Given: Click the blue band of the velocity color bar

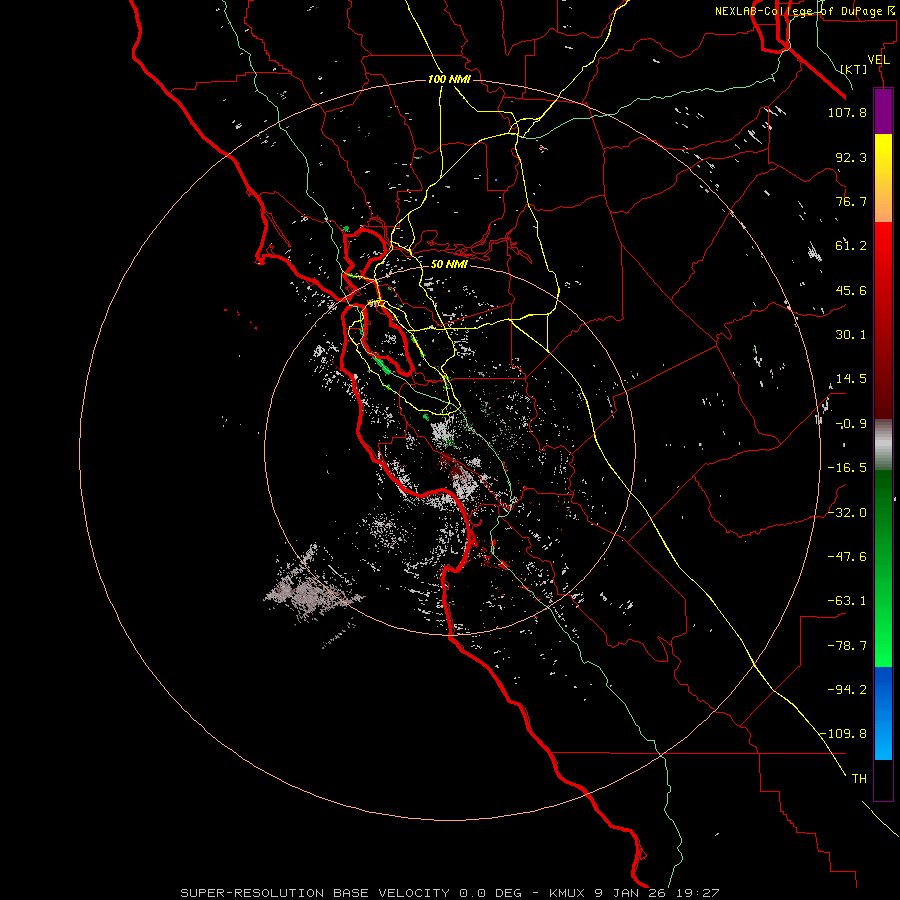Looking at the screenshot, I should 883,713.
